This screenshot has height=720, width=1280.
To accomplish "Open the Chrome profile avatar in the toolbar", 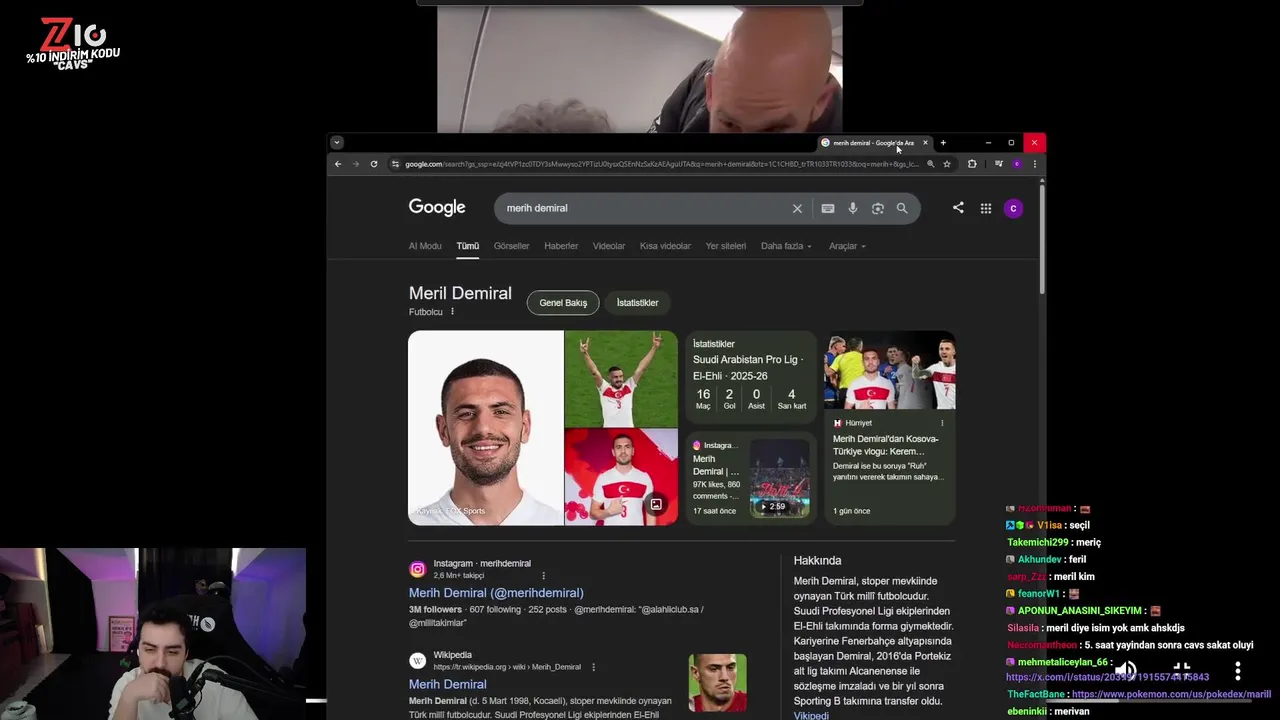I will (1016, 164).
